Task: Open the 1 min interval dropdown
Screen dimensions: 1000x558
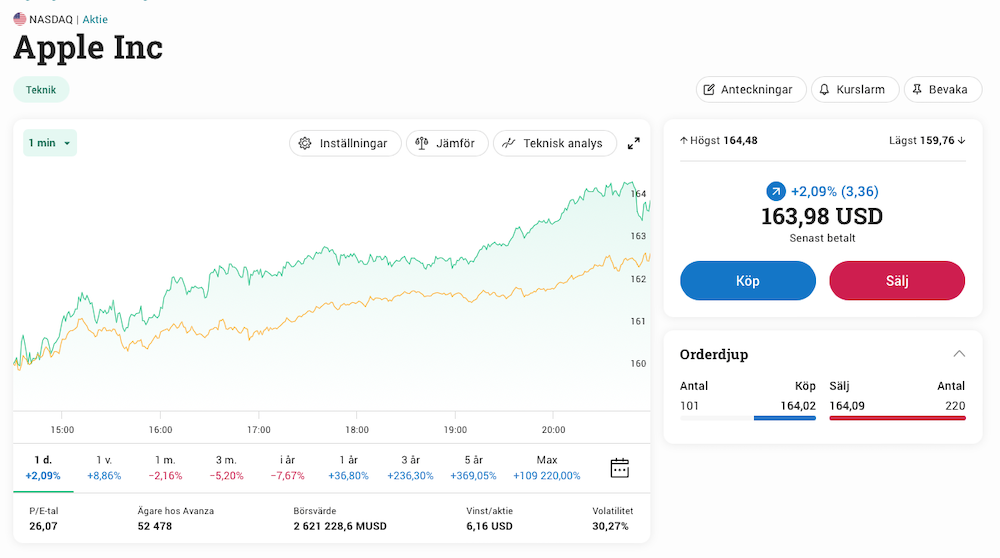Action: click(50, 143)
